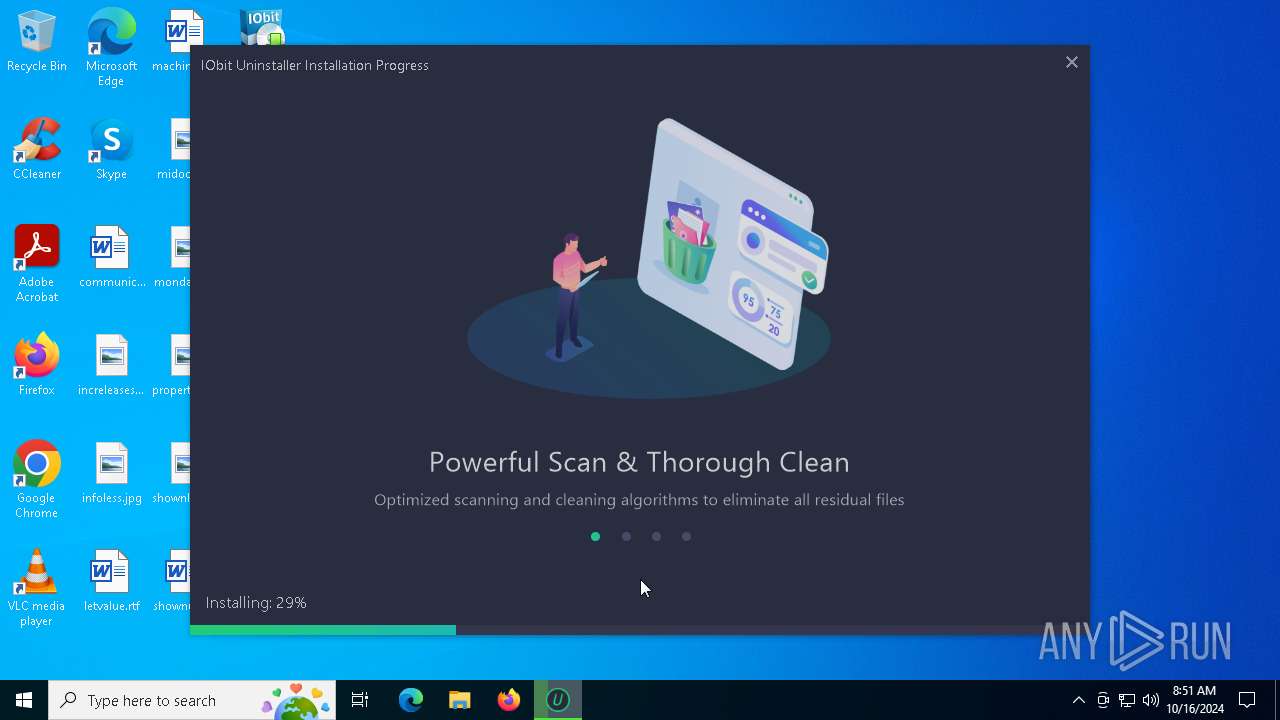The height and width of the screenshot is (720, 1280).
Task: Click the meet now tray icon
Action: pos(1103,700)
